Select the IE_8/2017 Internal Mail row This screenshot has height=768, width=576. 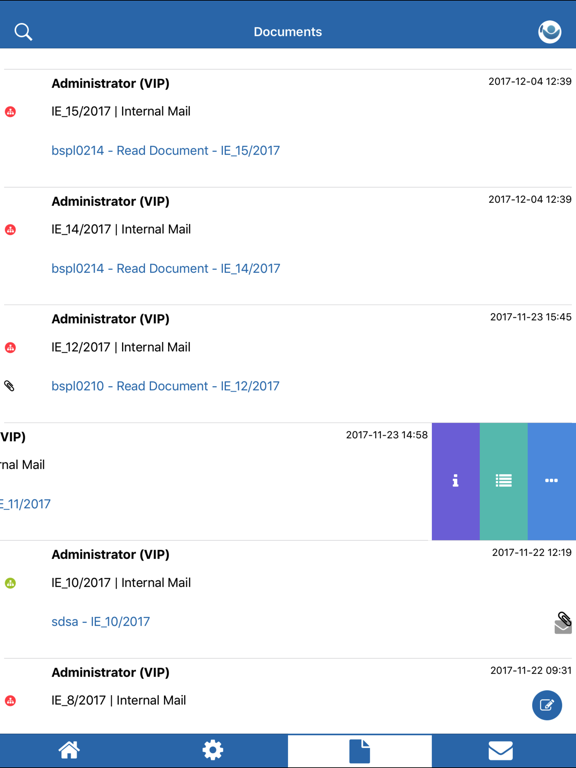288,696
